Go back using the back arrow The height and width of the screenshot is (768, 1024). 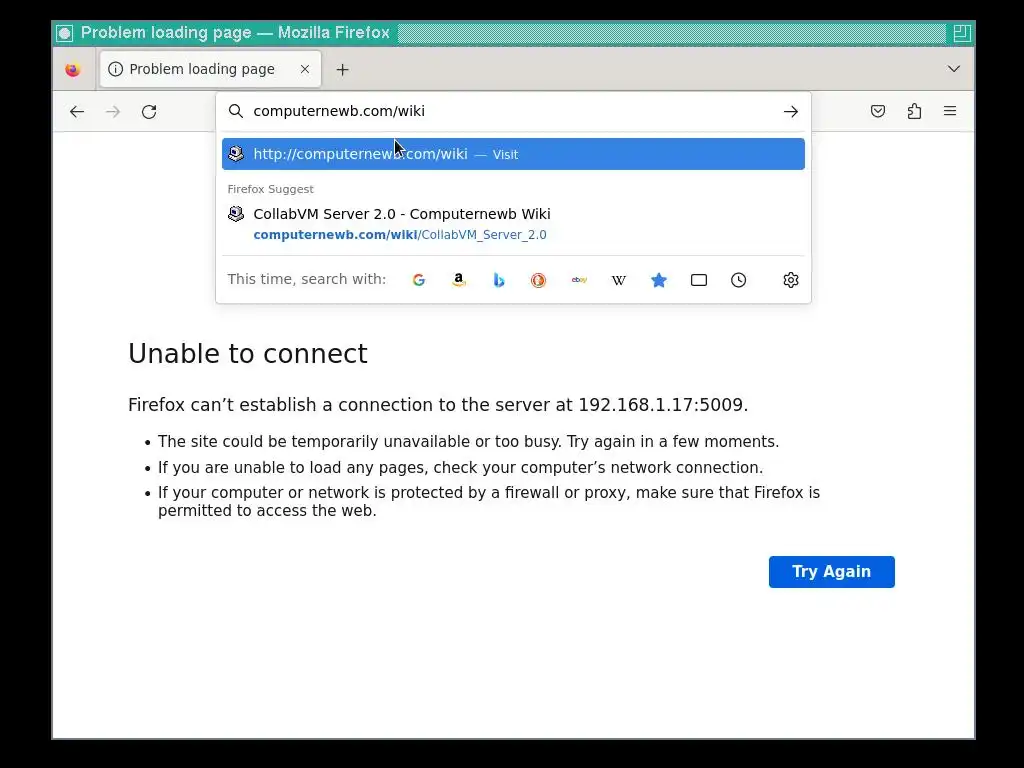tap(77, 112)
